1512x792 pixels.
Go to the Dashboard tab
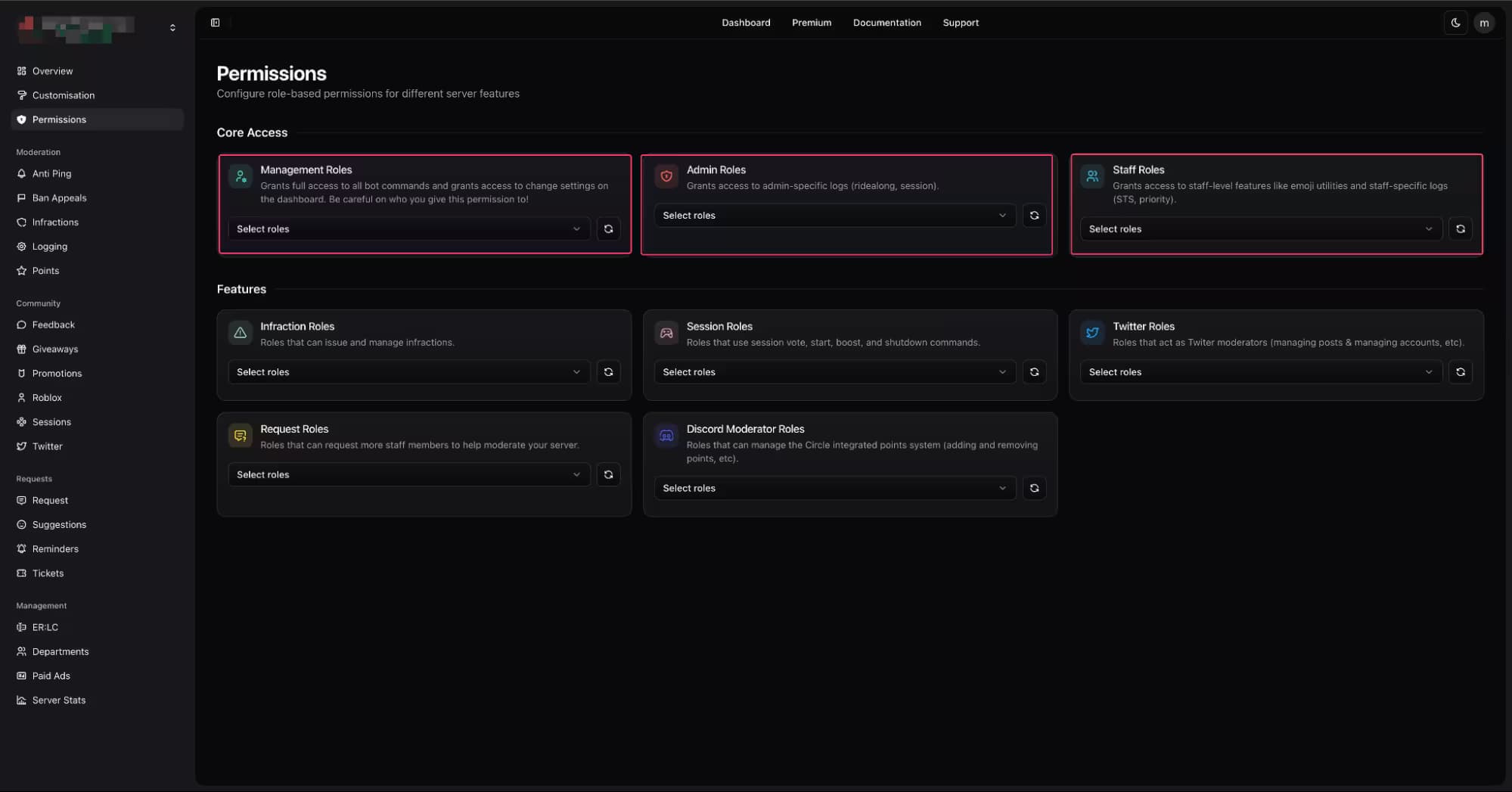click(746, 23)
